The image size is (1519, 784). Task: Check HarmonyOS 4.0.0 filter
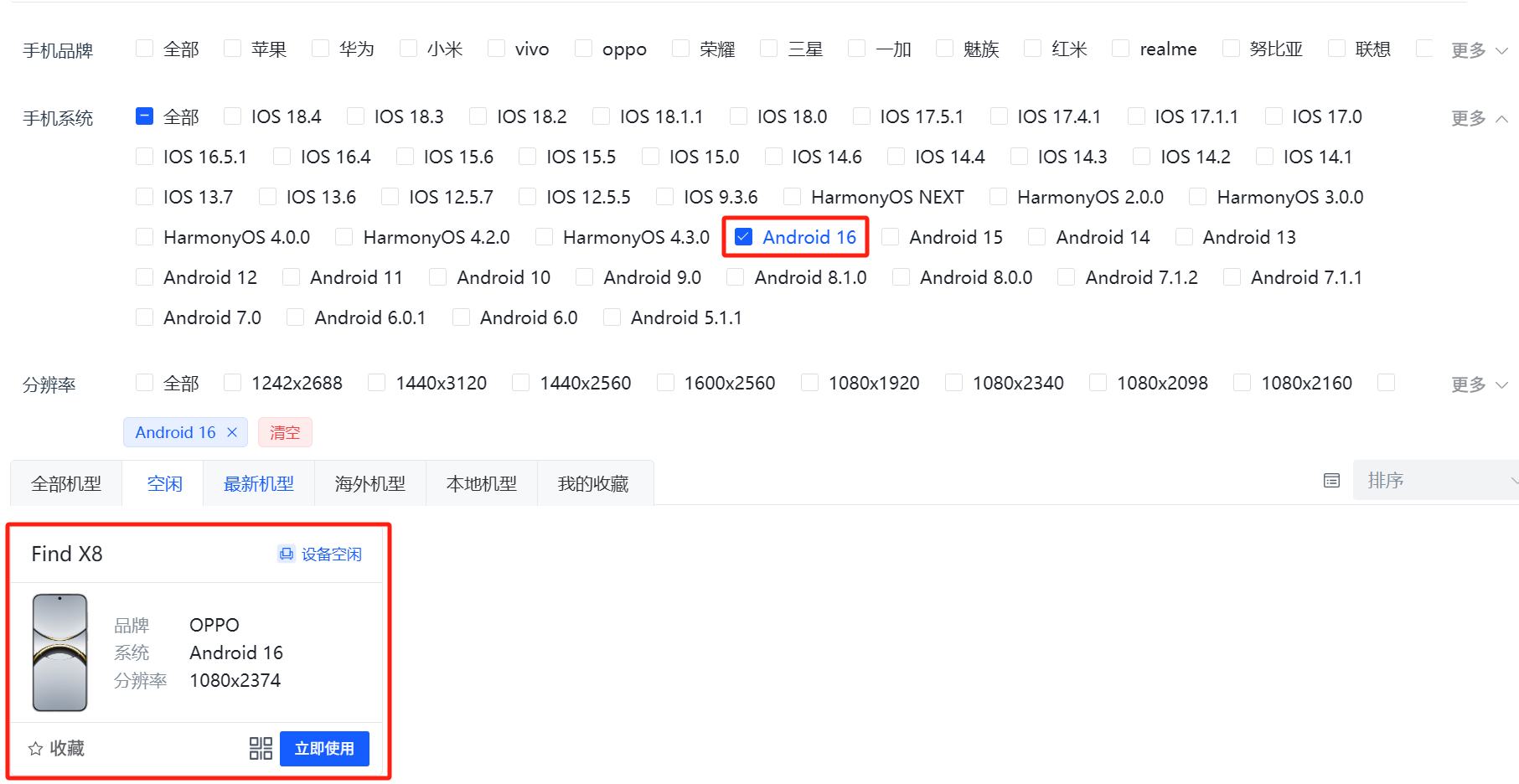144,237
